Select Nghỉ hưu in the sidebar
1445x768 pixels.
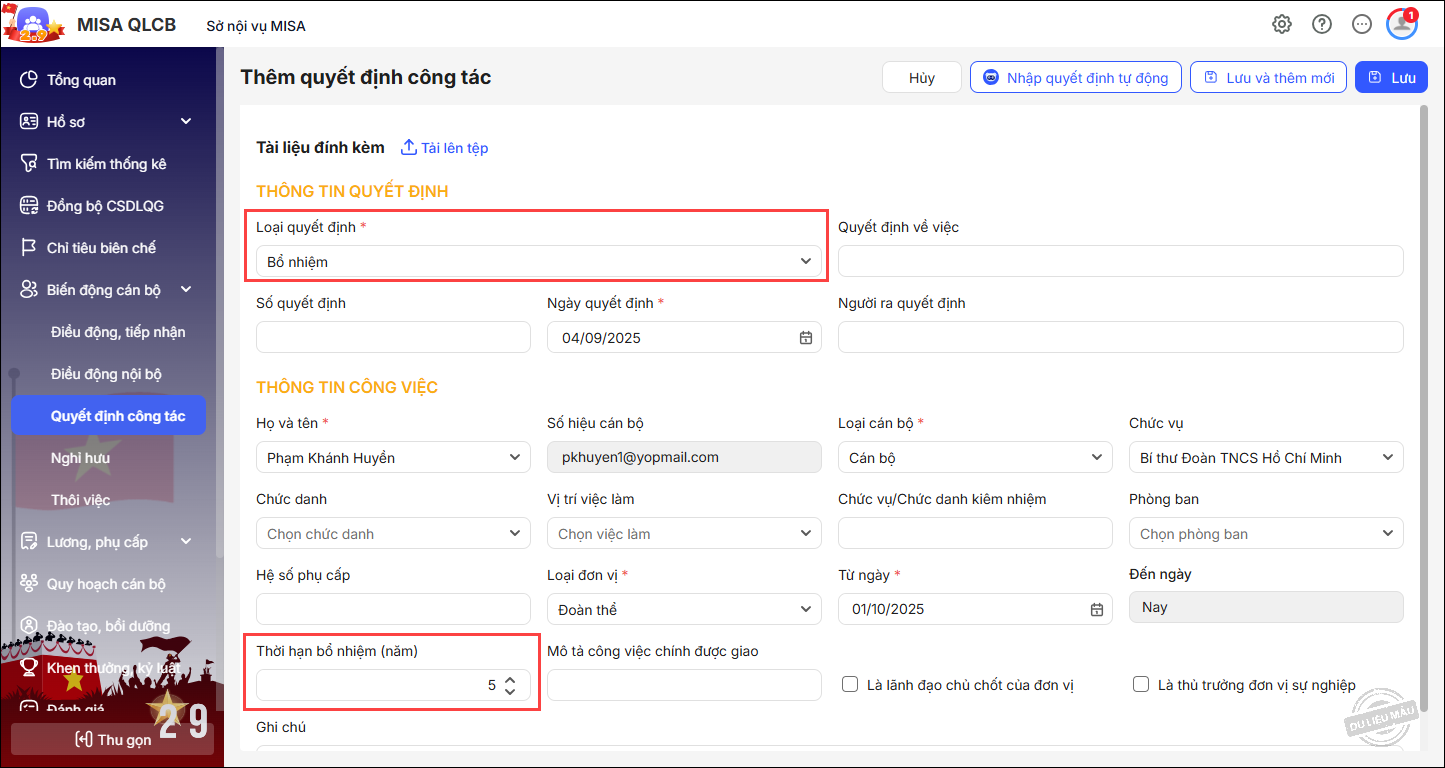[80, 458]
